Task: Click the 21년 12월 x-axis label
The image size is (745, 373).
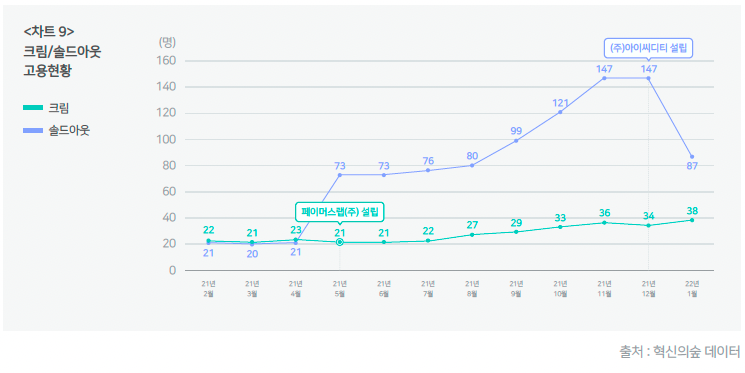Action: pos(649,288)
